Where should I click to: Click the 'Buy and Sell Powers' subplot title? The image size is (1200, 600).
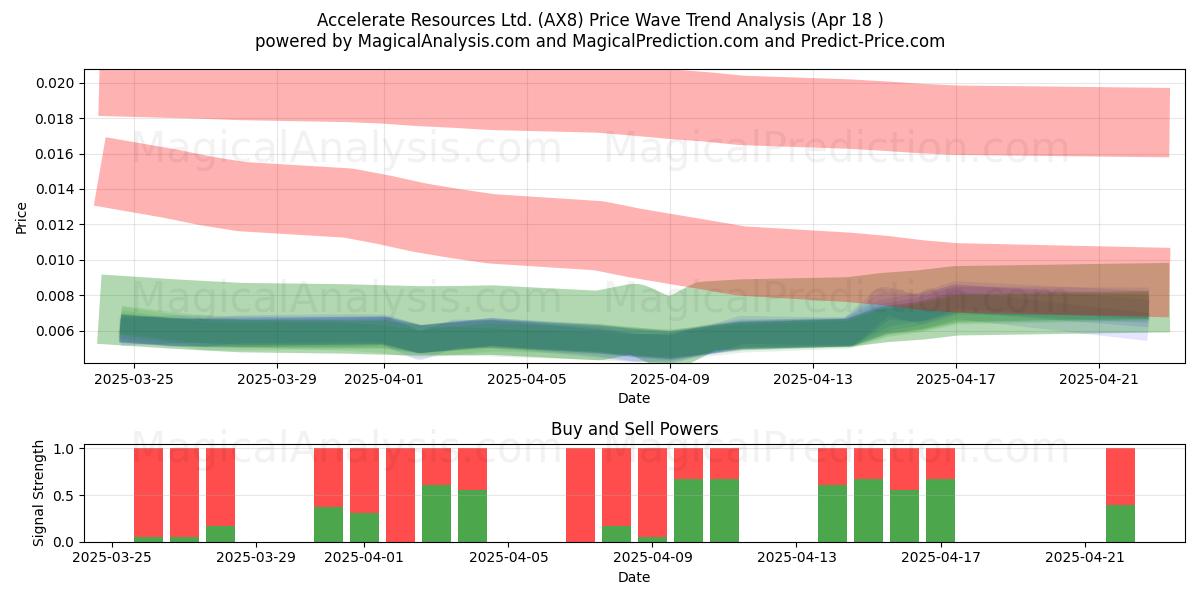tap(634, 429)
